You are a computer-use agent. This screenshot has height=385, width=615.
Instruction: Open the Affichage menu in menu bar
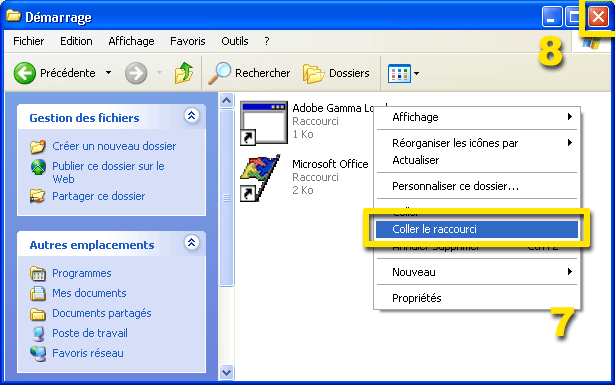tap(131, 41)
